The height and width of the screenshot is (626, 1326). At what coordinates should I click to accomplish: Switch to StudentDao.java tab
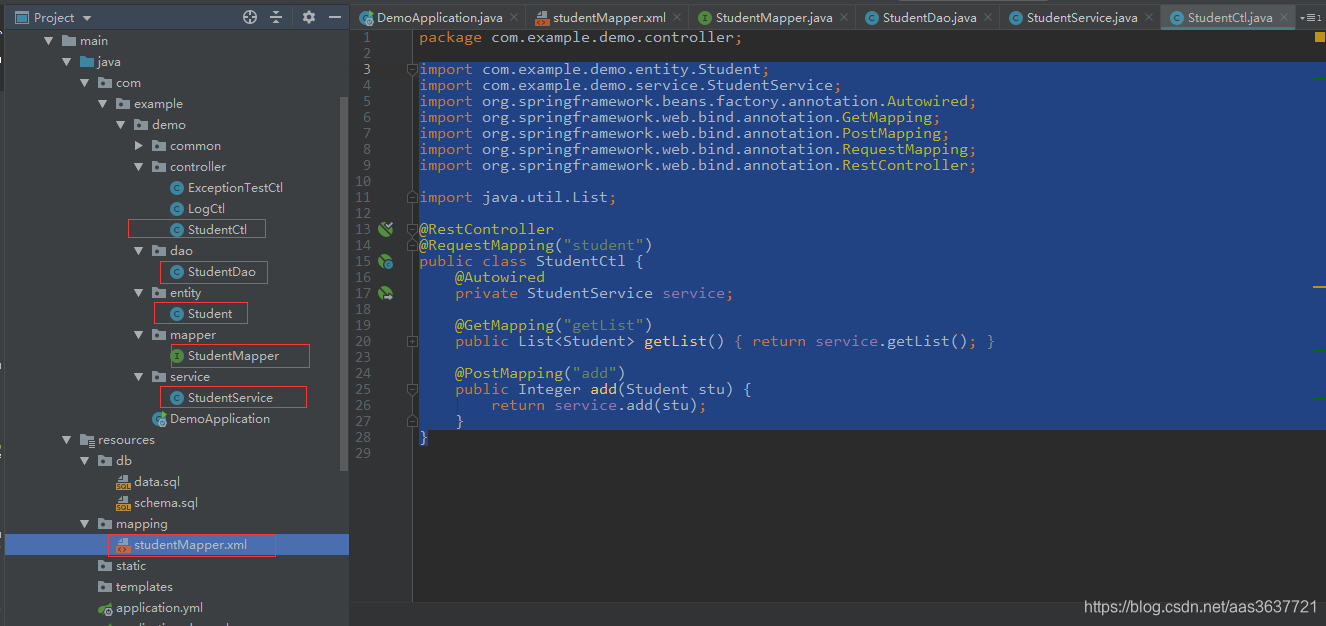click(929, 17)
